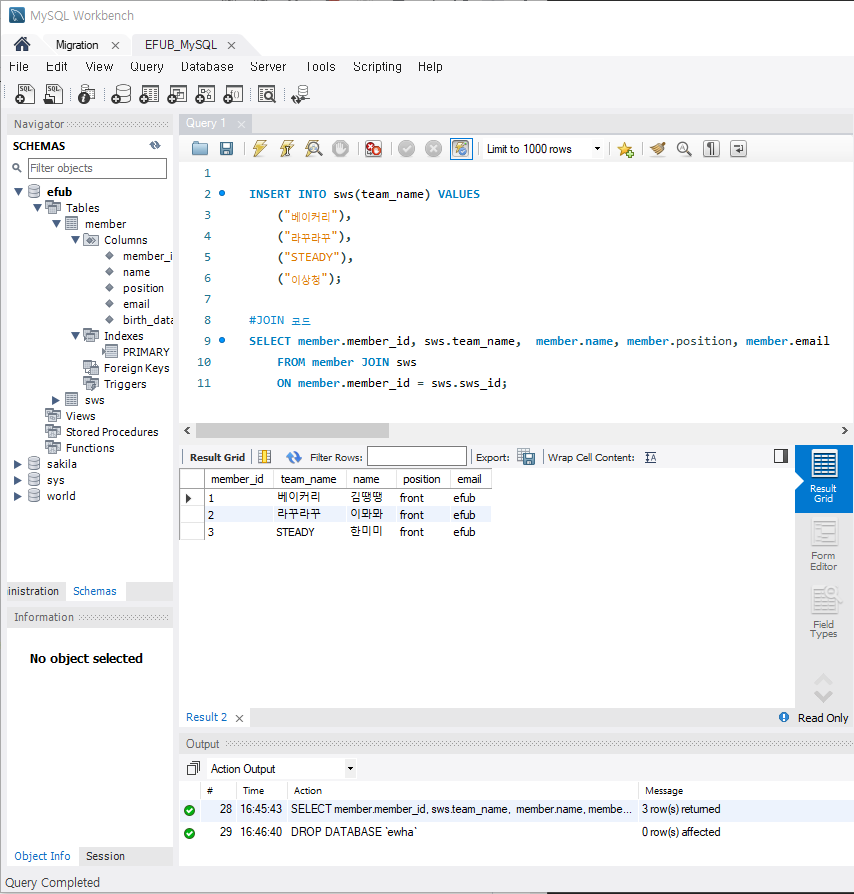
Task: Switch to the Migration tab
Action: click(77, 45)
